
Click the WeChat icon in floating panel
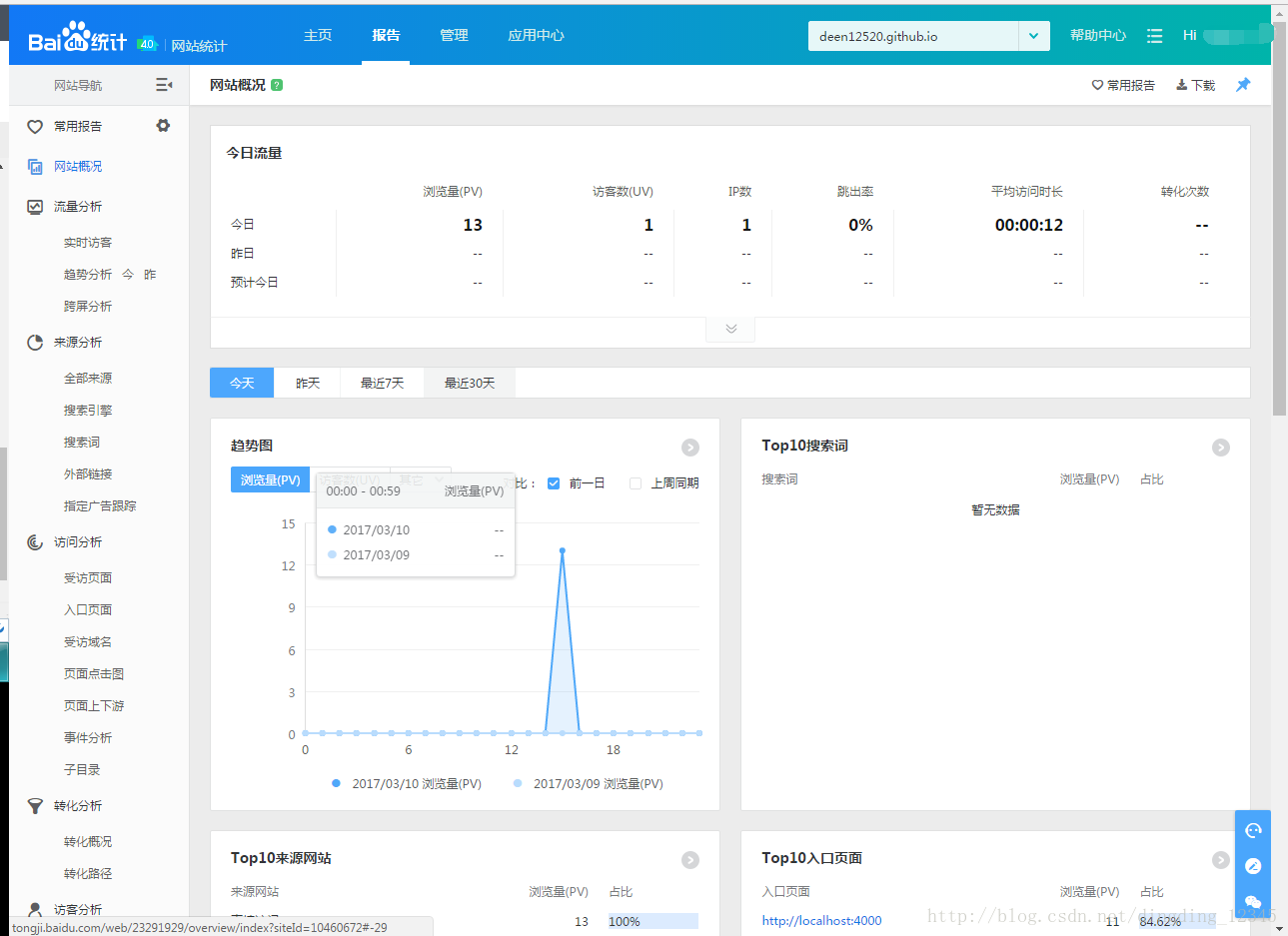click(1253, 902)
